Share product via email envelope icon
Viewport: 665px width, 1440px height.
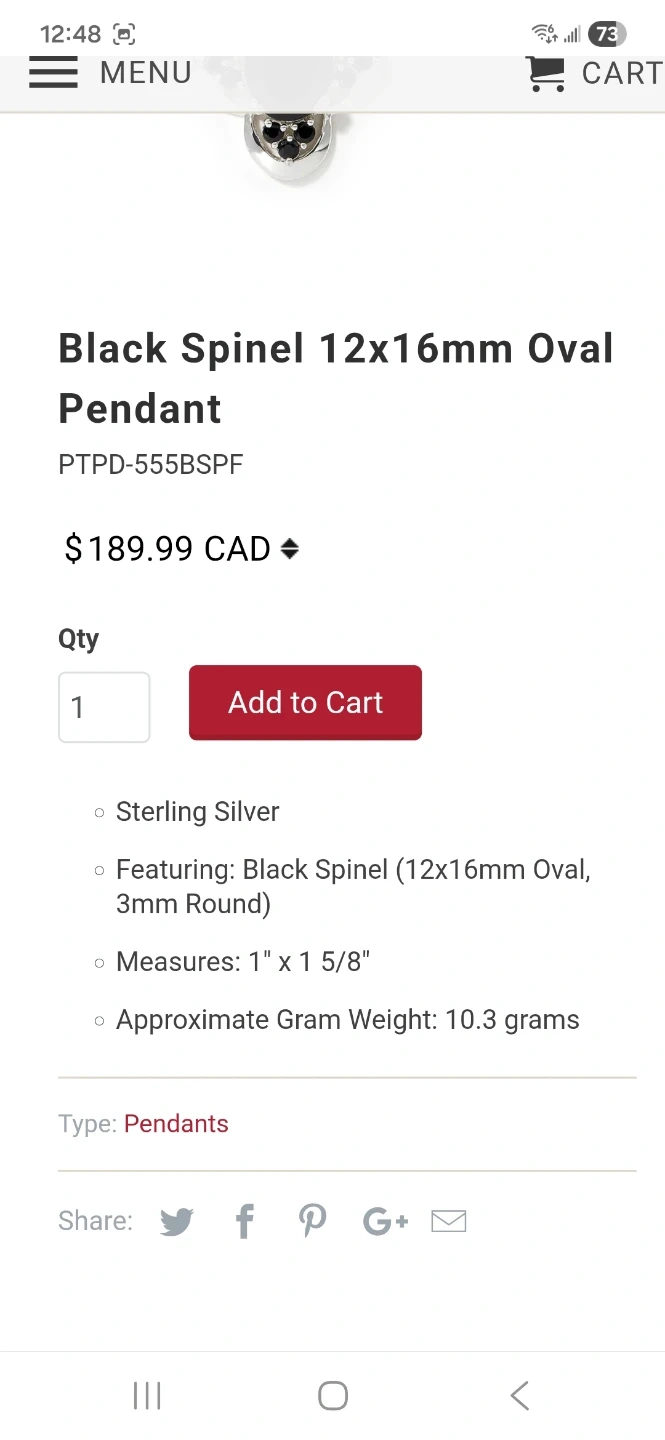pyautogui.click(x=449, y=1221)
